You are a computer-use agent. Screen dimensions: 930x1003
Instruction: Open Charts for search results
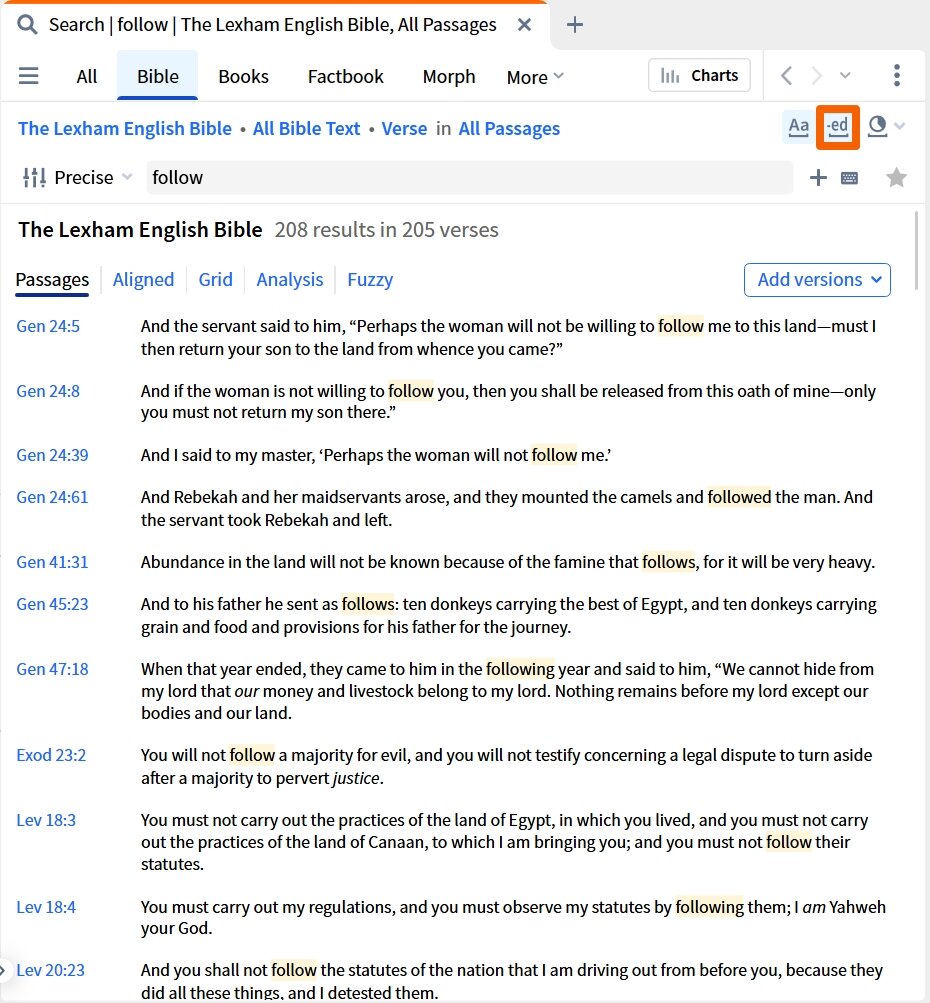pos(699,75)
